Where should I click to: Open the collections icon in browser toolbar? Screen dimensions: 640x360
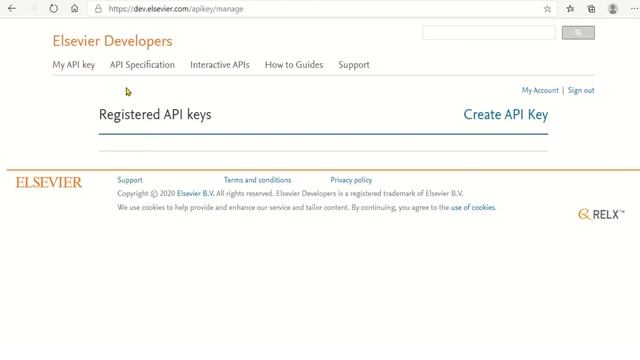click(x=591, y=9)
